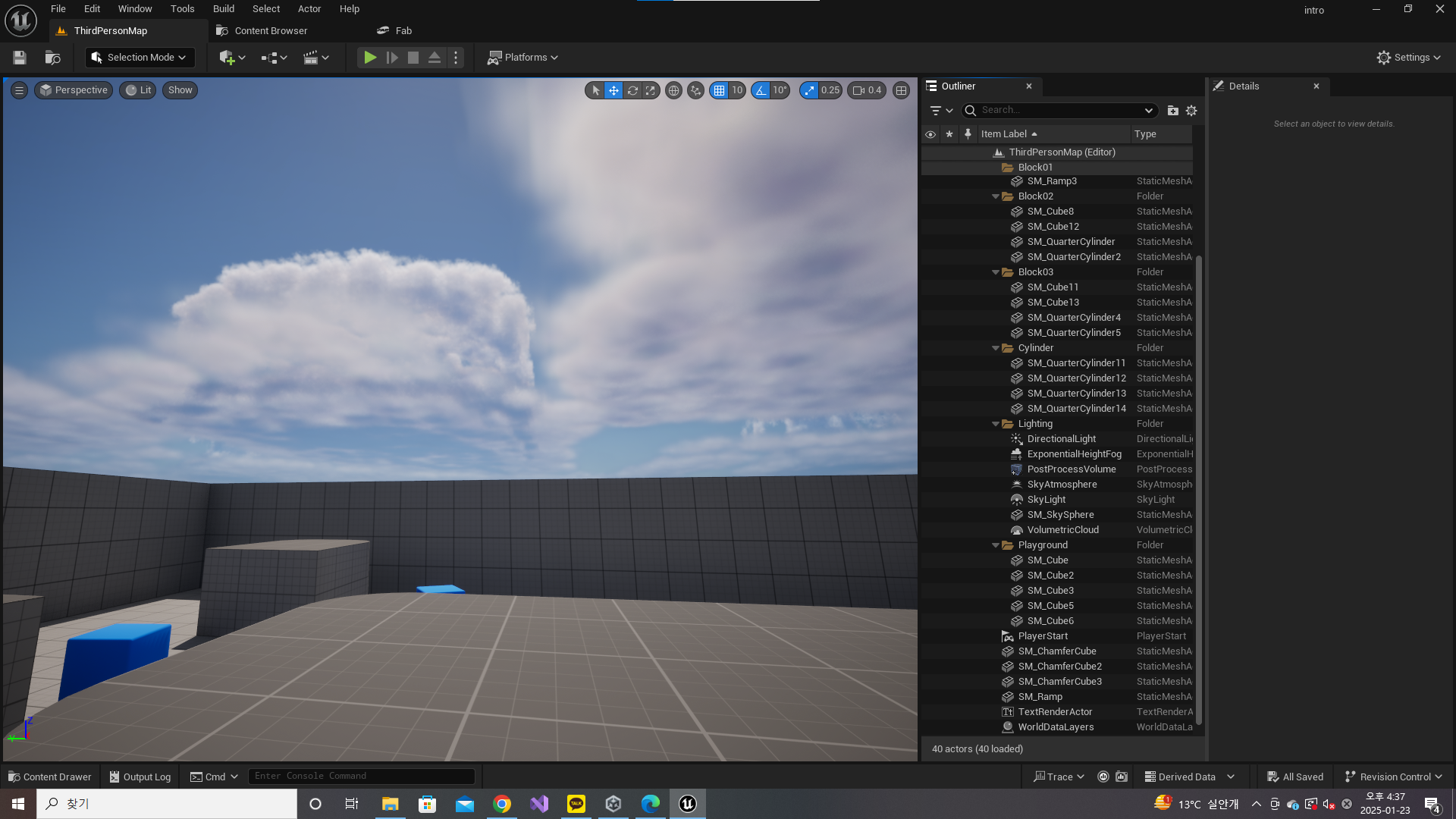This screenshot has width=1456, height=819.
Task: Click the visibility eye column header
Action: tap(930, 134)
